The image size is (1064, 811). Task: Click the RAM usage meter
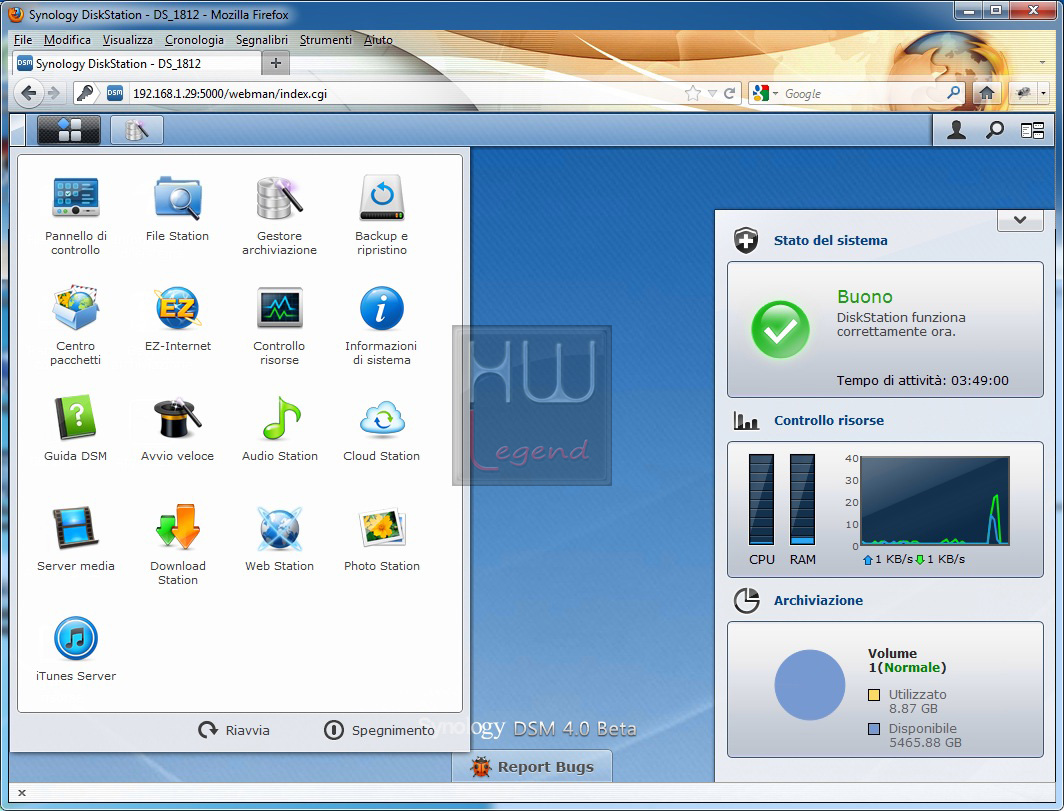click(802, 499)
